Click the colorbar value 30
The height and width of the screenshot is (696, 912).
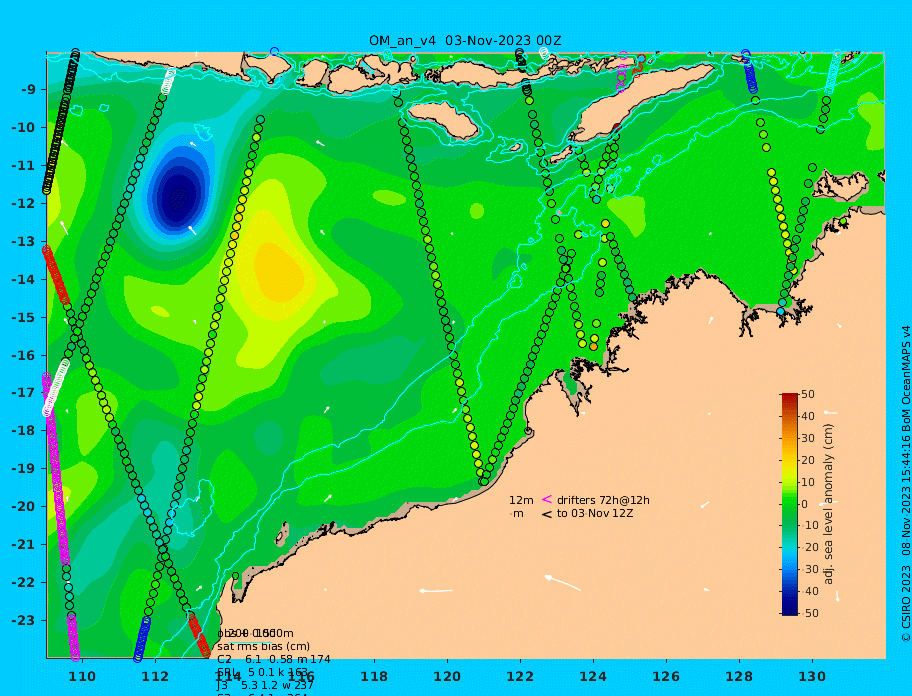(808, 438)
